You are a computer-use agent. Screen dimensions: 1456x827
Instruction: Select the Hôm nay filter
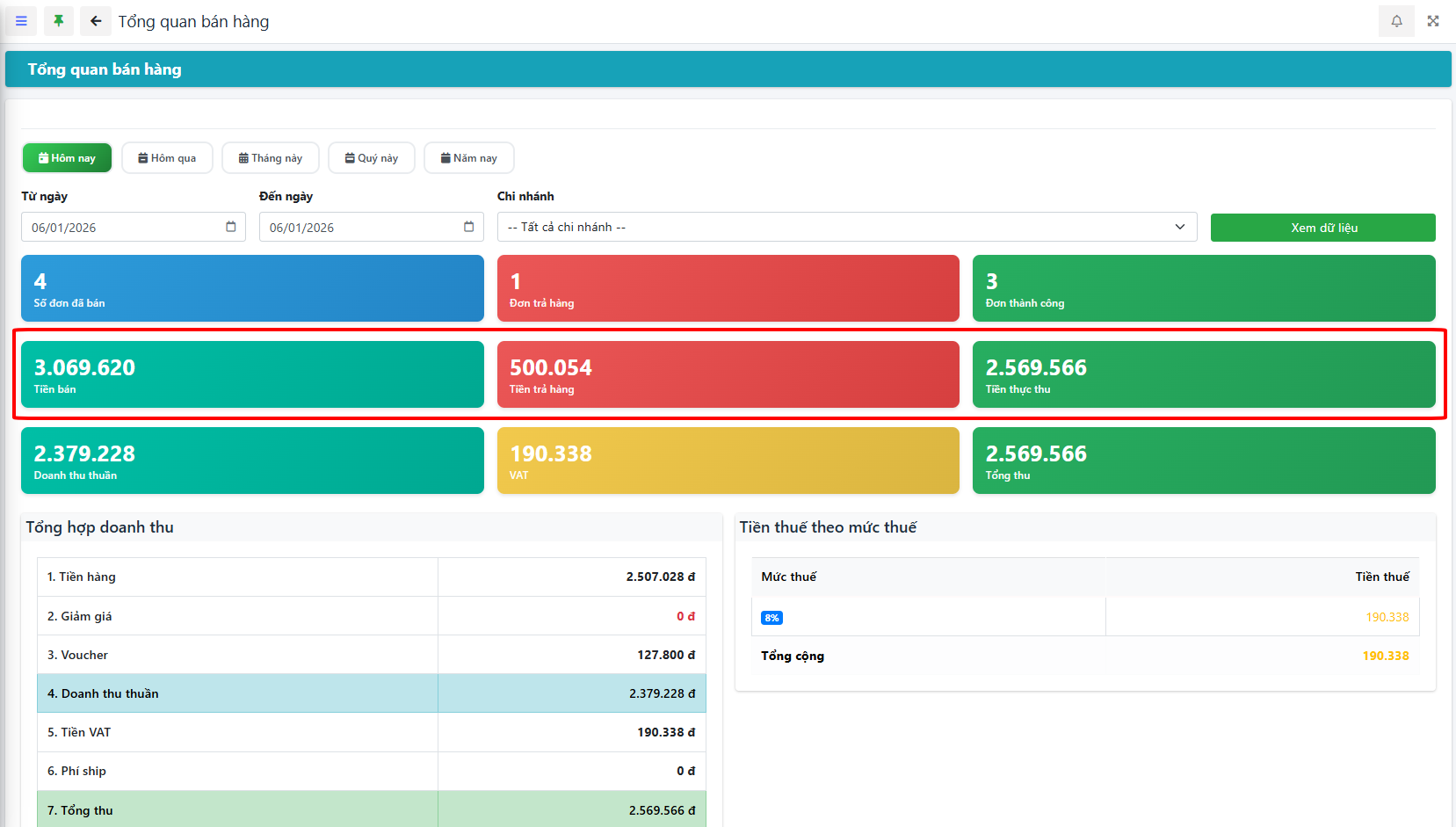[x=67, y=158]
